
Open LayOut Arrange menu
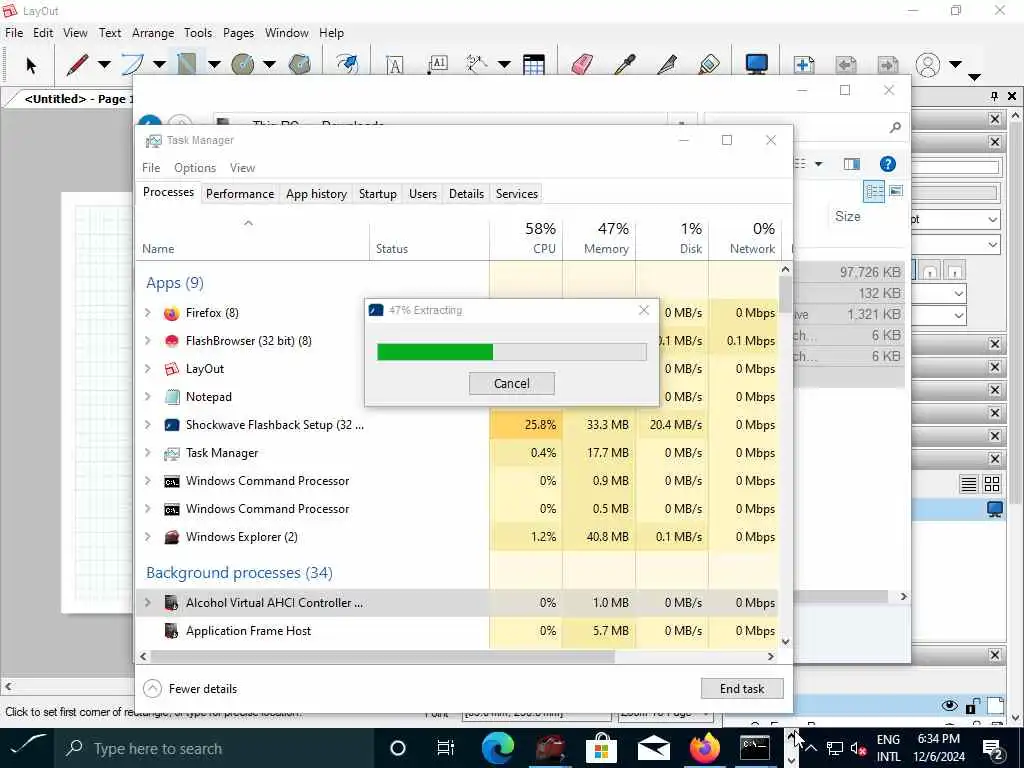tap(153, 33)
